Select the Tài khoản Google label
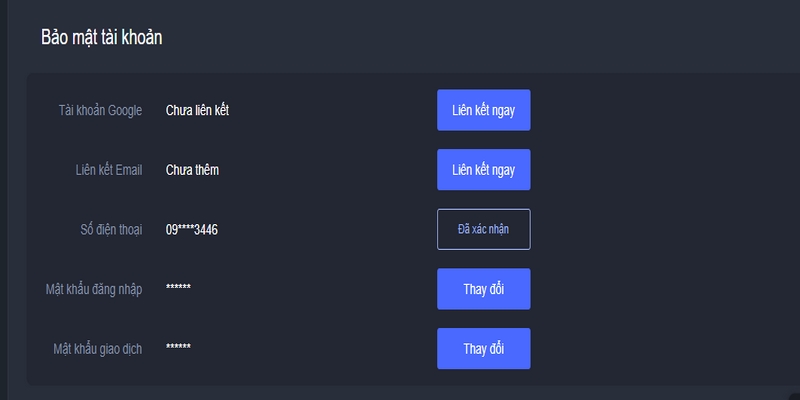 tap(100, 110)
